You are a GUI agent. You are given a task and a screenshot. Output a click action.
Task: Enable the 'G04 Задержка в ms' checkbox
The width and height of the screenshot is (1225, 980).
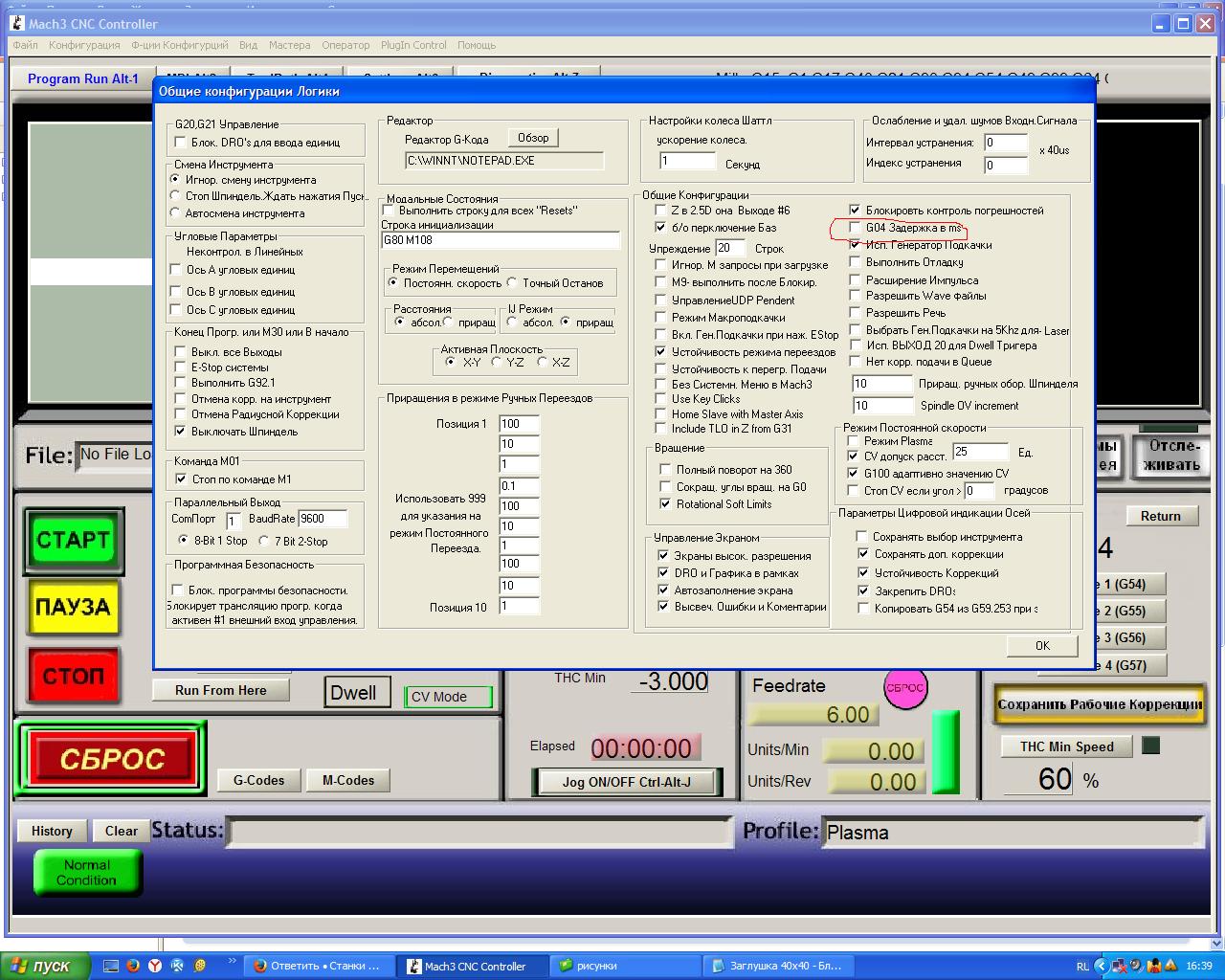click(856, 228)
